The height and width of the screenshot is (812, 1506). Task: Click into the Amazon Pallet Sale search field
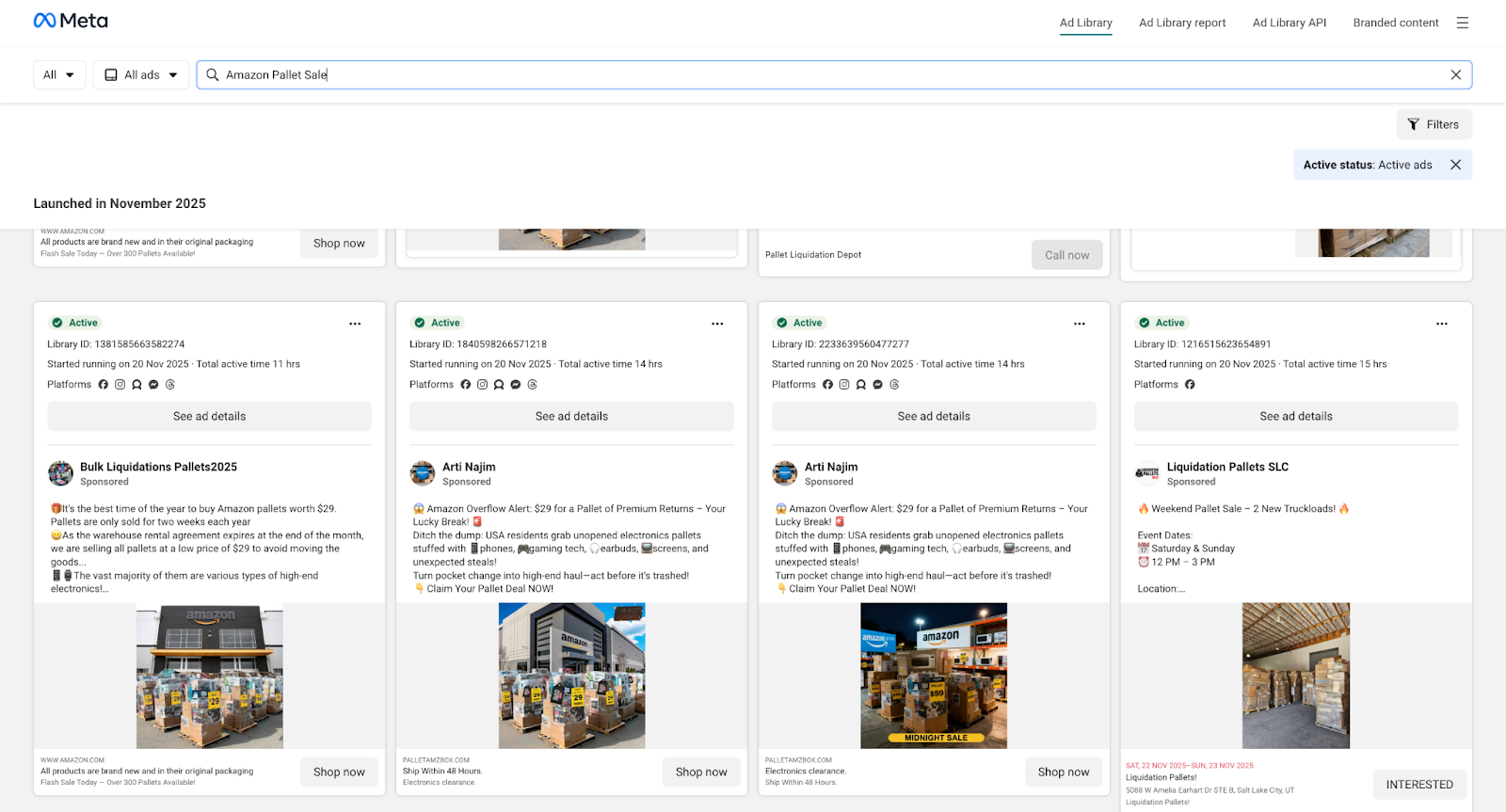(833, 75)
